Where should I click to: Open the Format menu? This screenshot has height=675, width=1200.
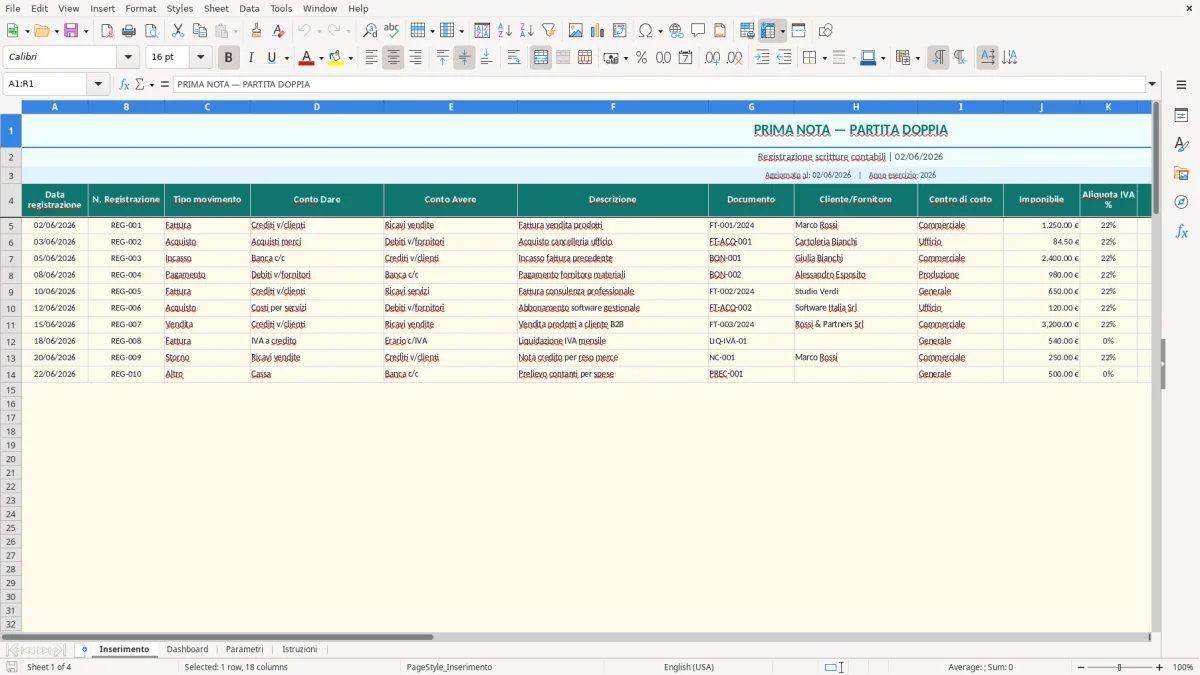141,8
